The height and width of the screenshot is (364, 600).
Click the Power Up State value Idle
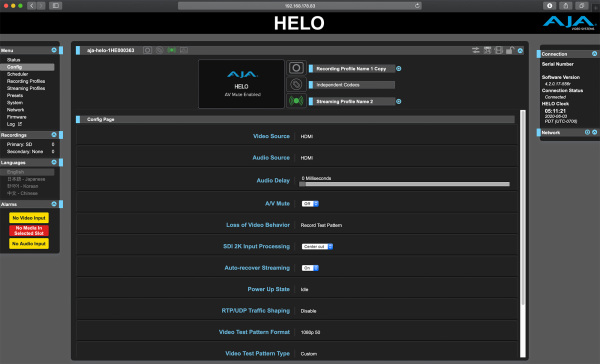(x=304, y=289)
